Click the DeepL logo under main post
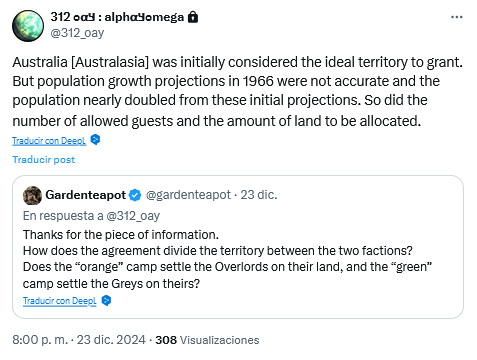 95,140
